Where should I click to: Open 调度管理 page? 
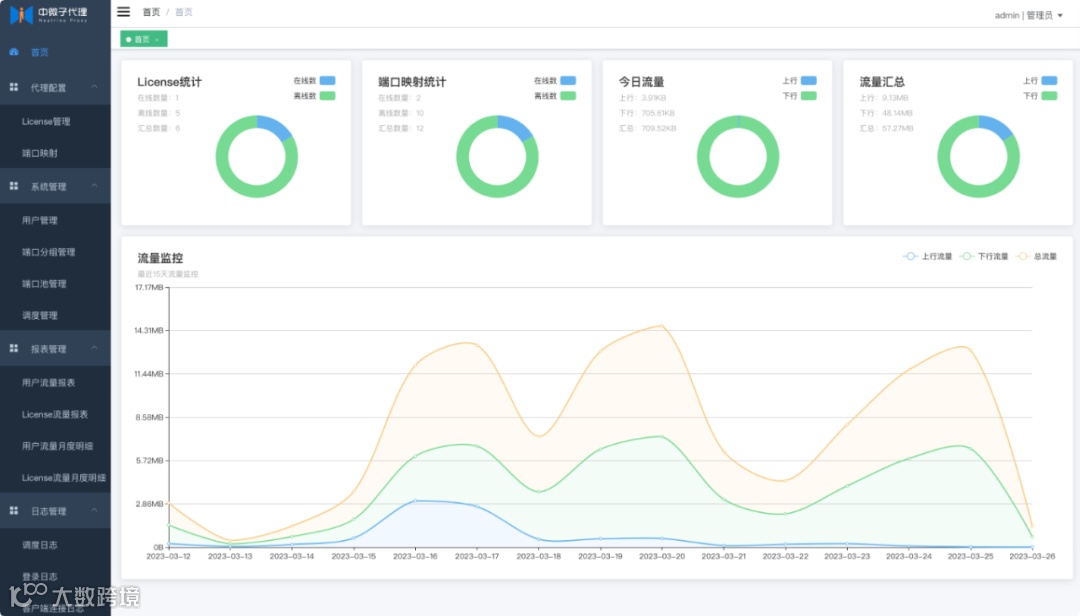pyautogui.click(x=55, y=316)
